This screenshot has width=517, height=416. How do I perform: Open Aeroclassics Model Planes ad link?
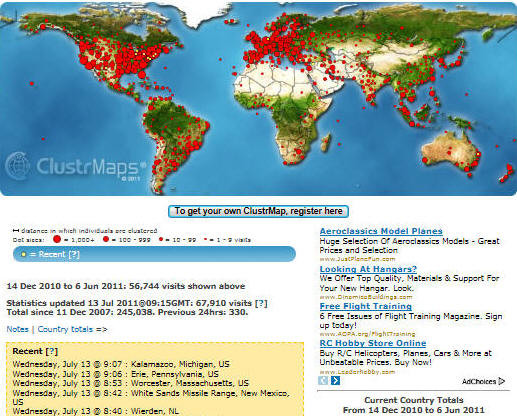pos(381,231)
